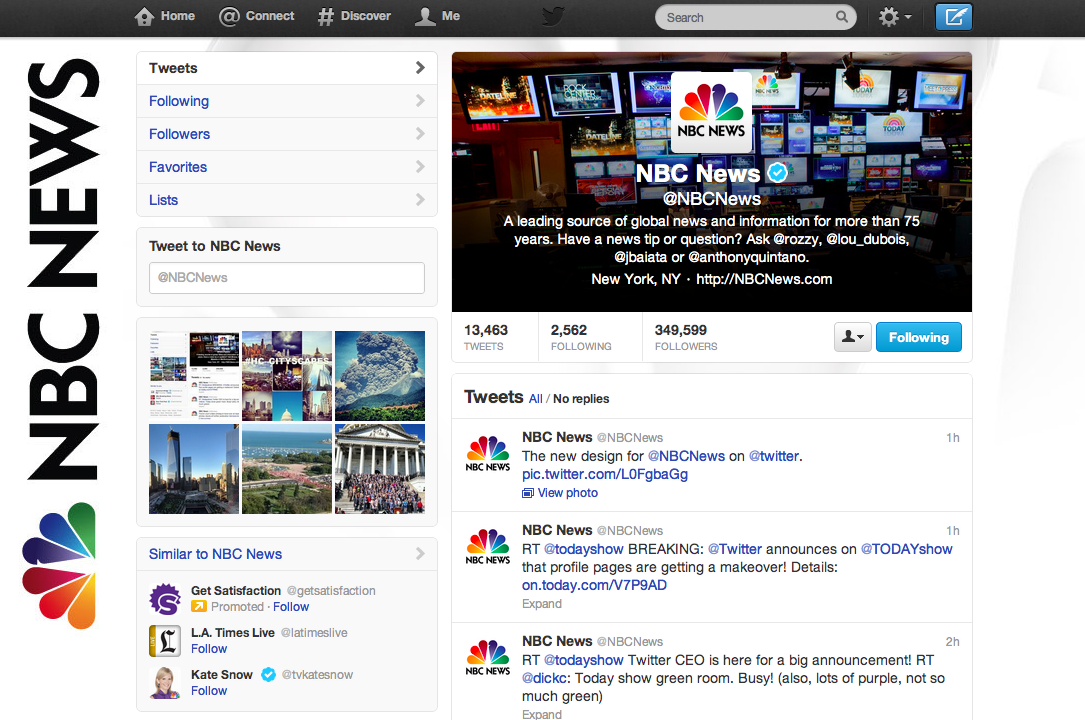The width and height of the screenshot is (1085, 720).
Task: Open the pic.twitter.com/L0FgbaGg link
Action: click(x=605, y=474)
